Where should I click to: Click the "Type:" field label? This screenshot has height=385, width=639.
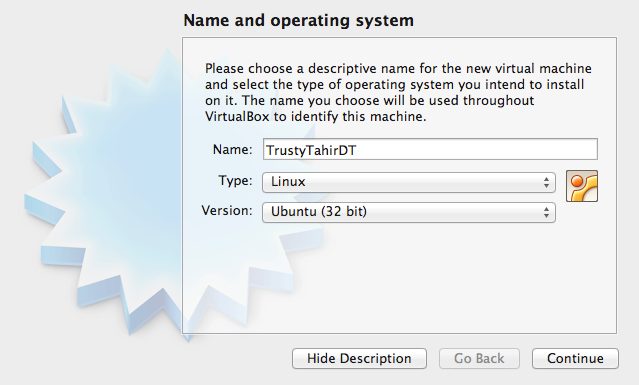(235, 180)
